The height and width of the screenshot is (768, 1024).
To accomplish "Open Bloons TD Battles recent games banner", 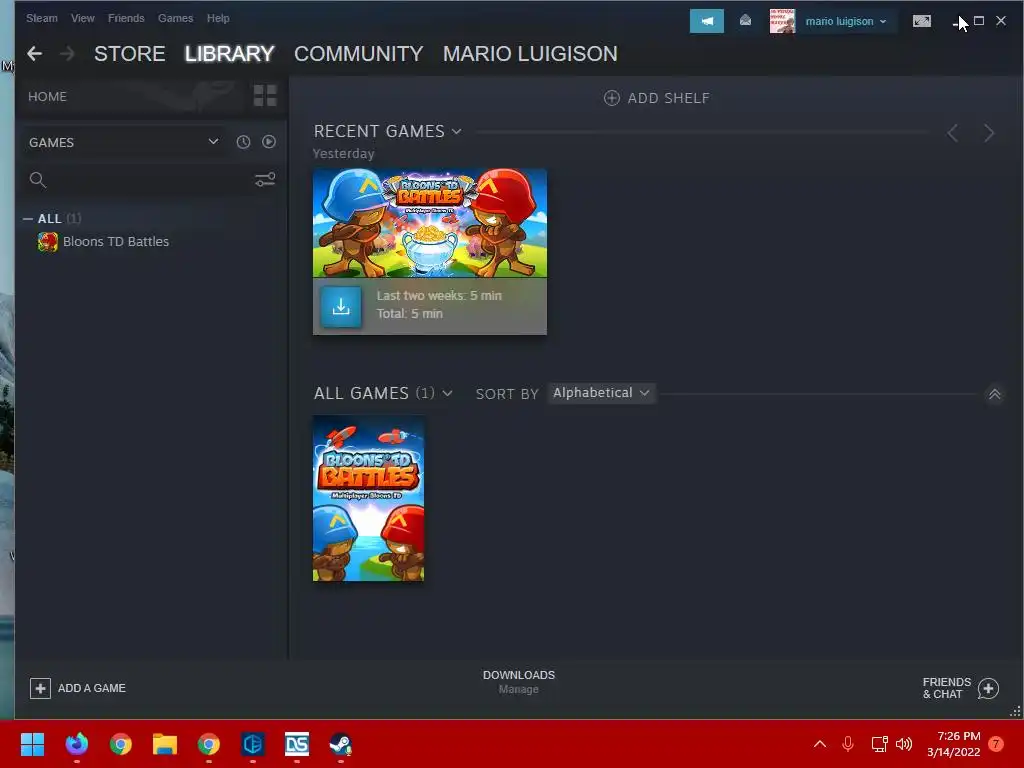I will (x=430, y=223).
